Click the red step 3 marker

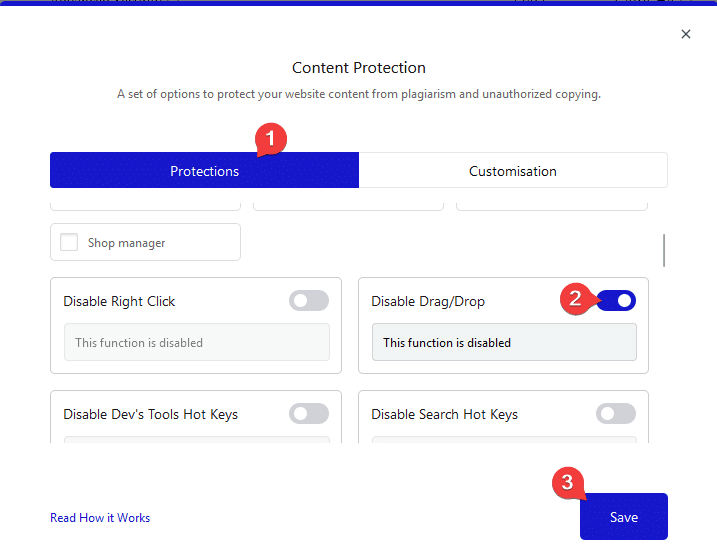pyautogui.click(x=567, y=483)
